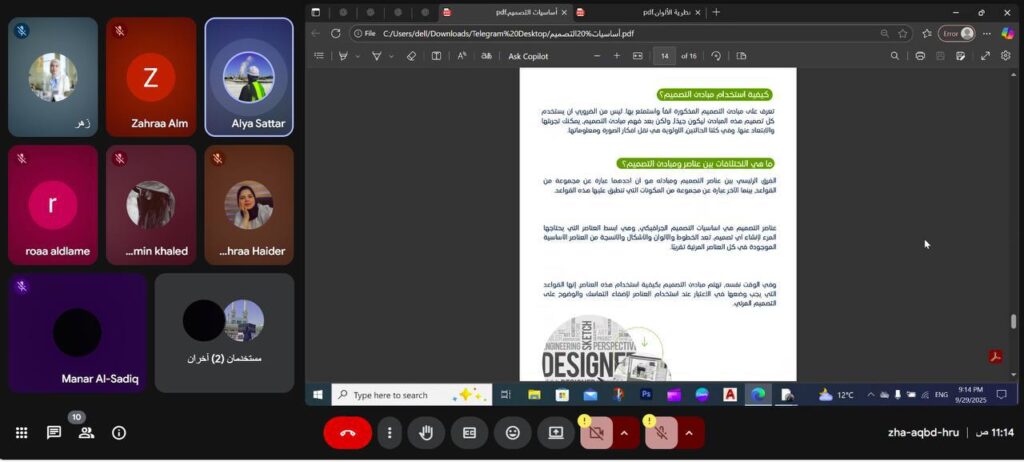1024x462 pixels.
Task: Open the Meet three-dot more options menu
Action: (389, 433)
